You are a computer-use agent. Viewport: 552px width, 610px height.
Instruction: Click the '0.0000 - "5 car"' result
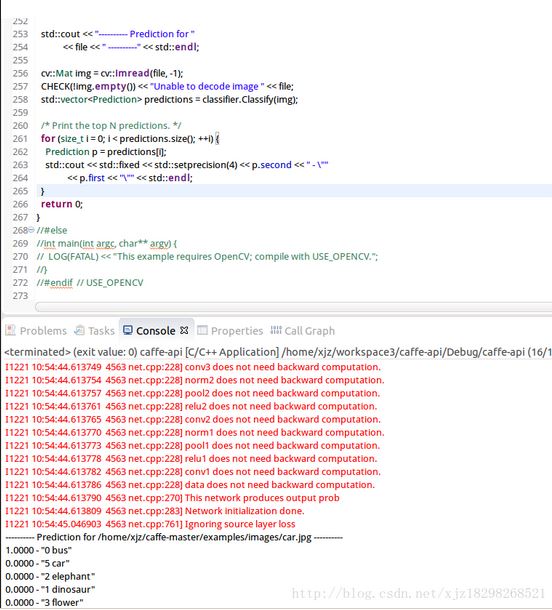tap(37, 563)
